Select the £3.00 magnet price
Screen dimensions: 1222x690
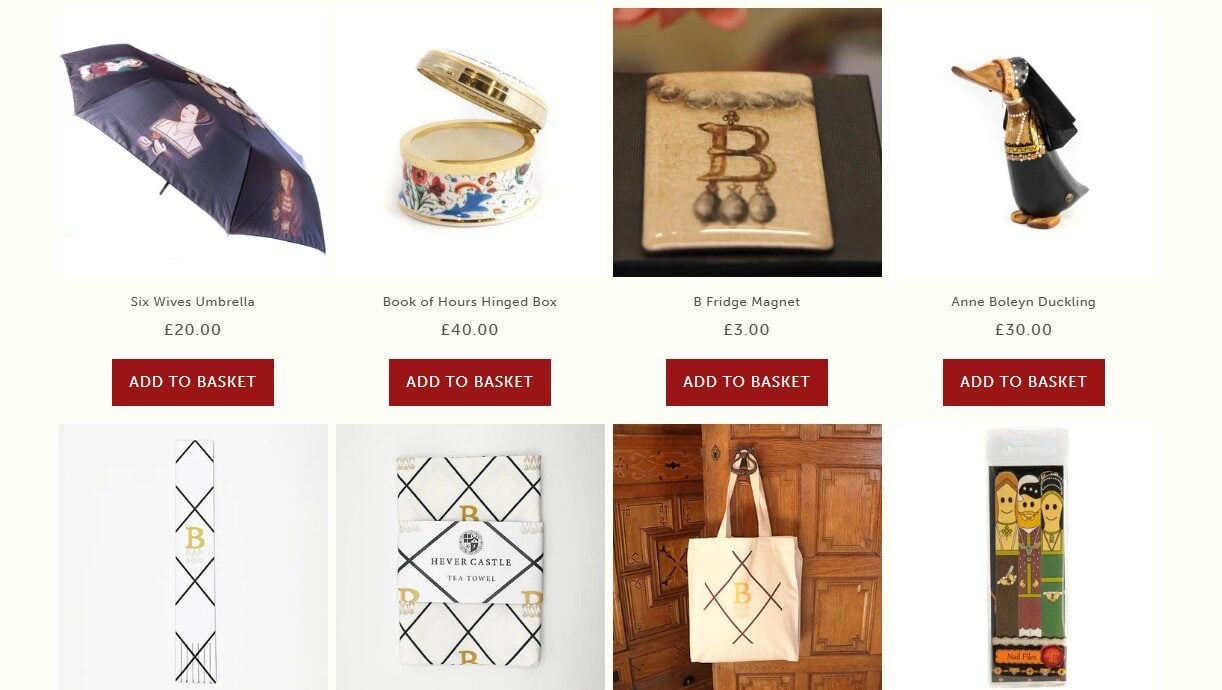point(747,330)
